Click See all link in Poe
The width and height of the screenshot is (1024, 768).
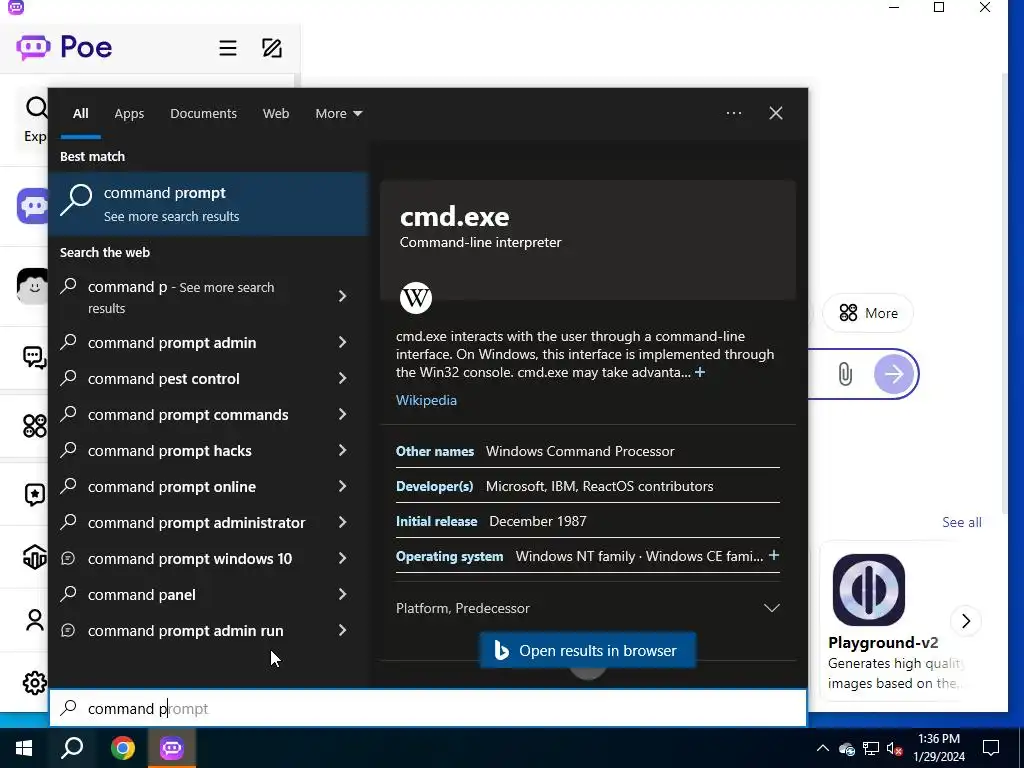pyautogui.click(x=962, y=522)
